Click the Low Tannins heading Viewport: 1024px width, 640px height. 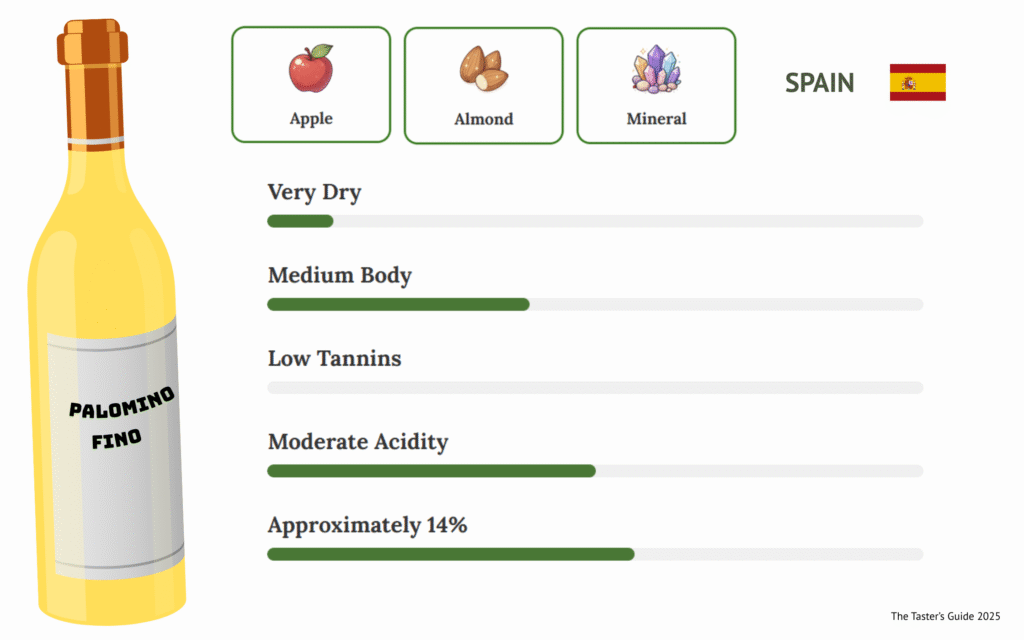pos(334,358)
